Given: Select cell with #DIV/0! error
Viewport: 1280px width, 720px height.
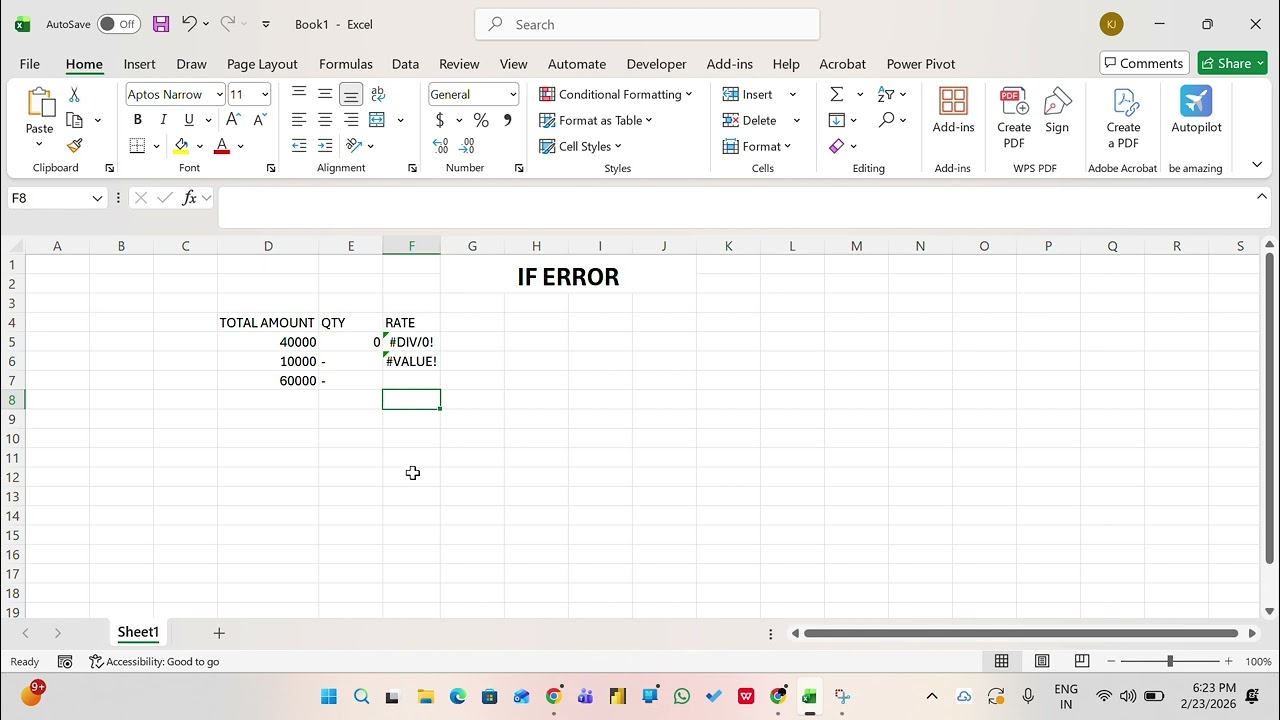Looking at the screenshot, I should click(x=411, y=342).
